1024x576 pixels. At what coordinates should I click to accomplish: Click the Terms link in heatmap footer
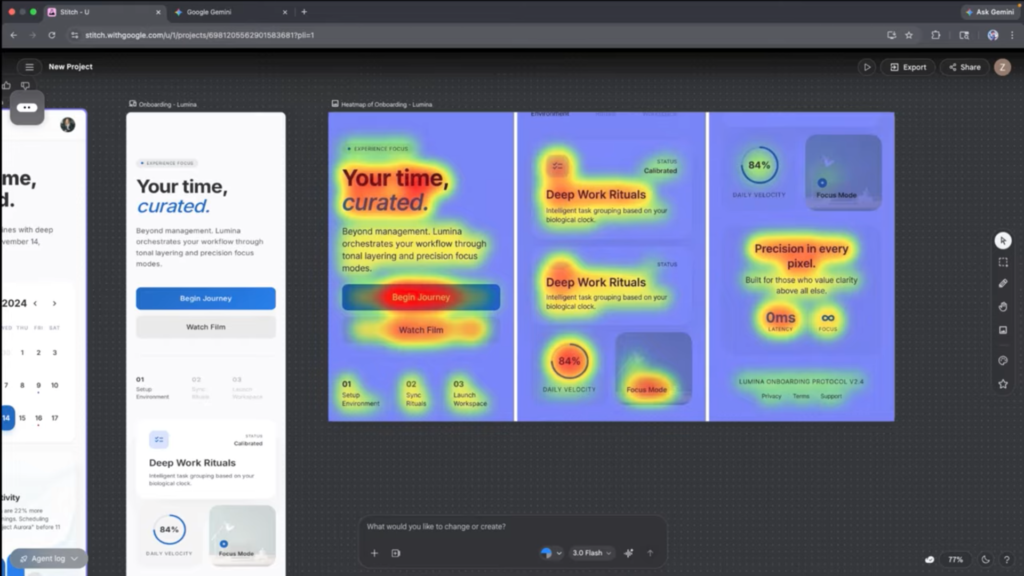click(801, 396)
